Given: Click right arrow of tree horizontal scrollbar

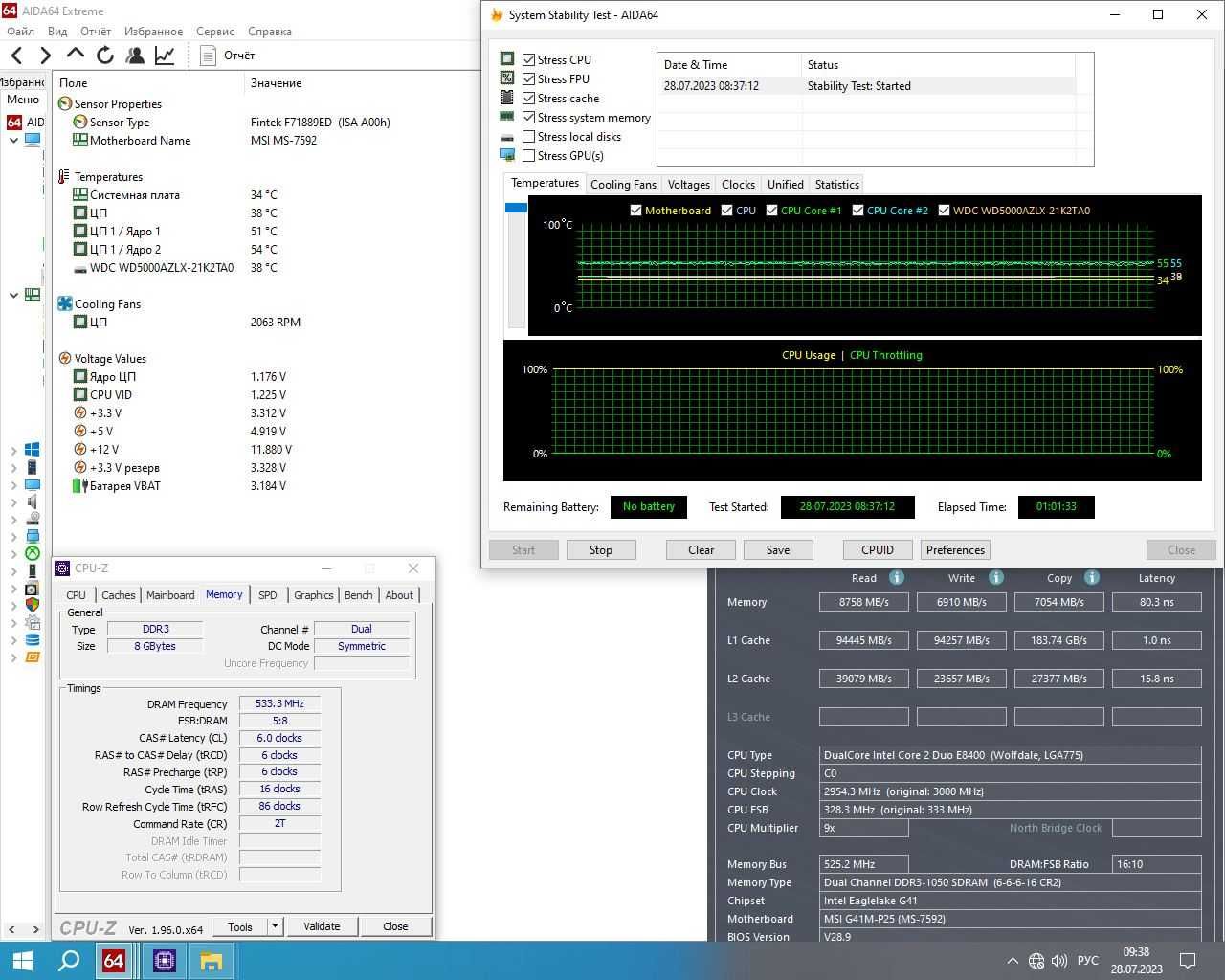Looking at the screenshot, I should pos(36,929).
